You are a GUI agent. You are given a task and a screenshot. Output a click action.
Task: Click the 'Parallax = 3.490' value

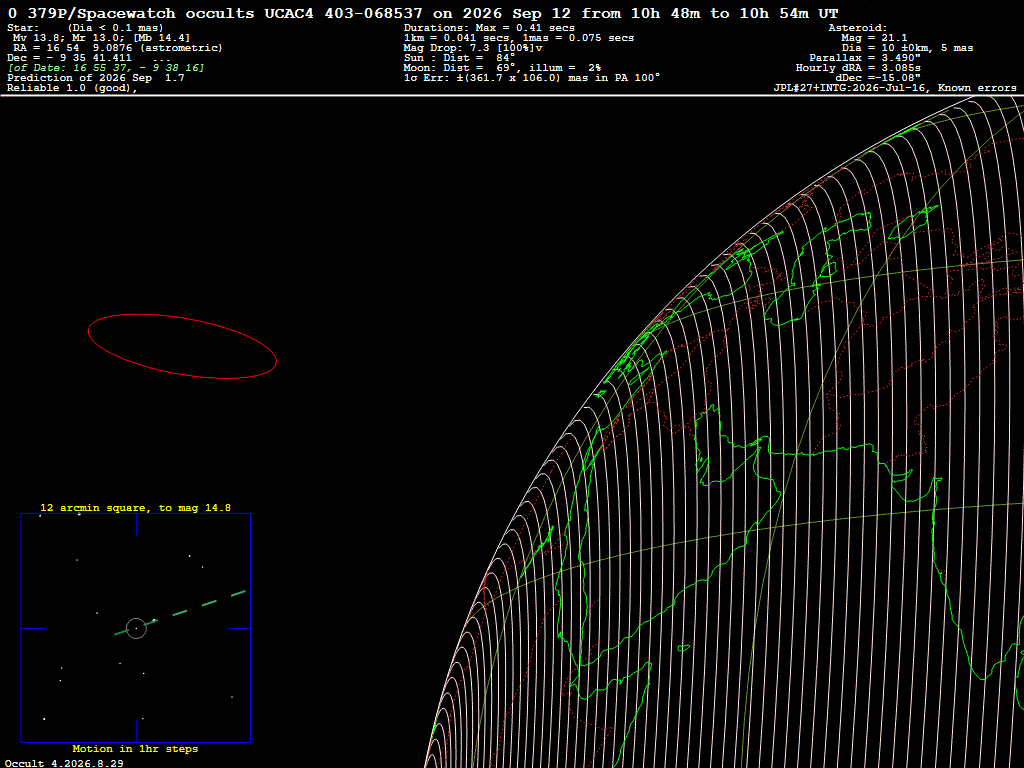tap(865, 58)
